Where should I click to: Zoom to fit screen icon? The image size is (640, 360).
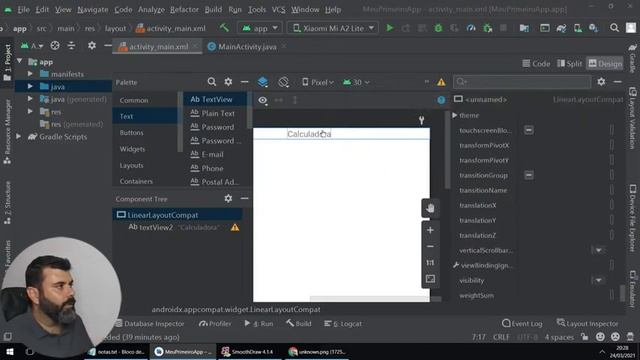coord(430,279)
